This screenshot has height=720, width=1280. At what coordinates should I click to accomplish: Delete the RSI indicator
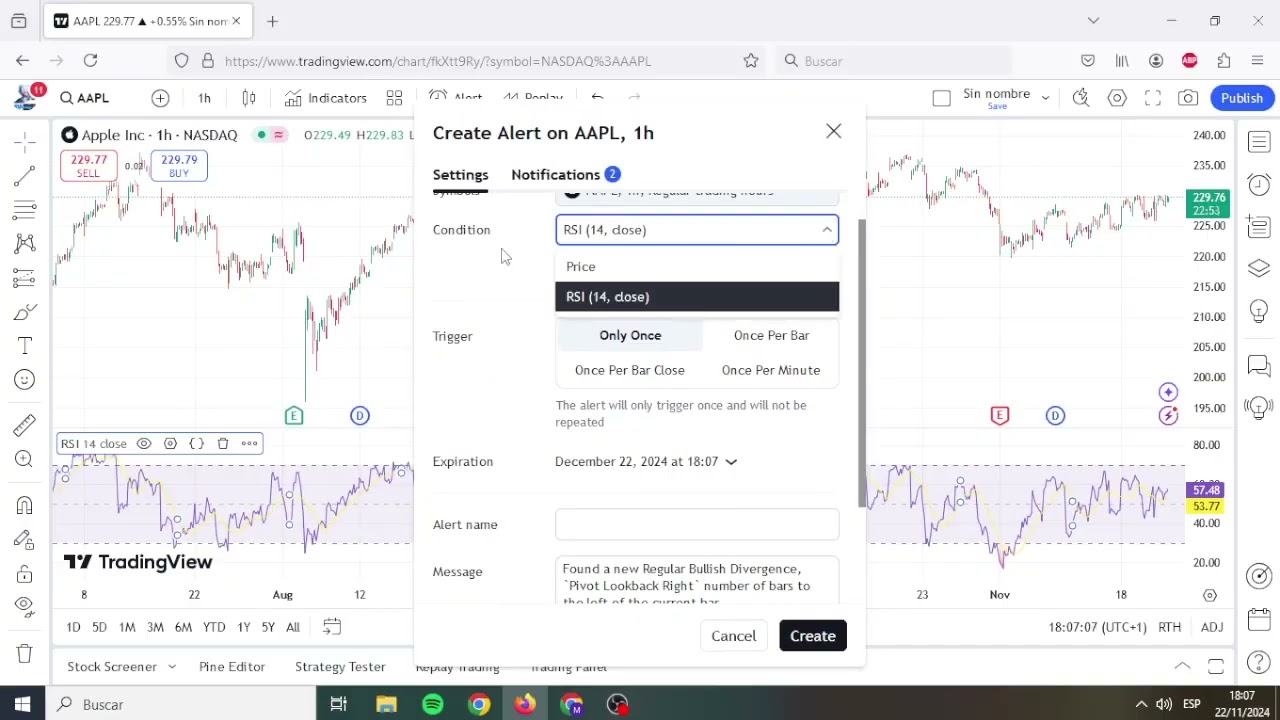[x=223, y=443]
